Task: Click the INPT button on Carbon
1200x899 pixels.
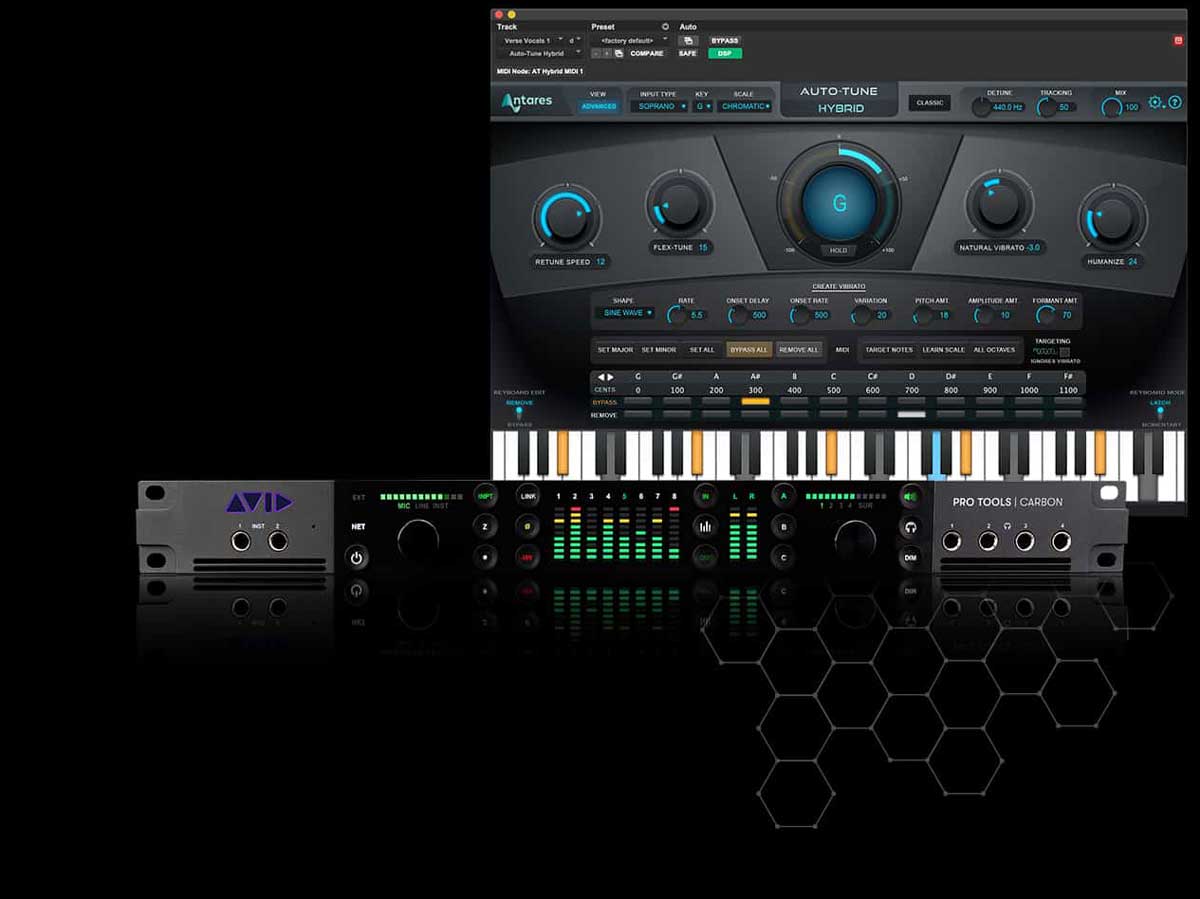Action: click(485, 495)
